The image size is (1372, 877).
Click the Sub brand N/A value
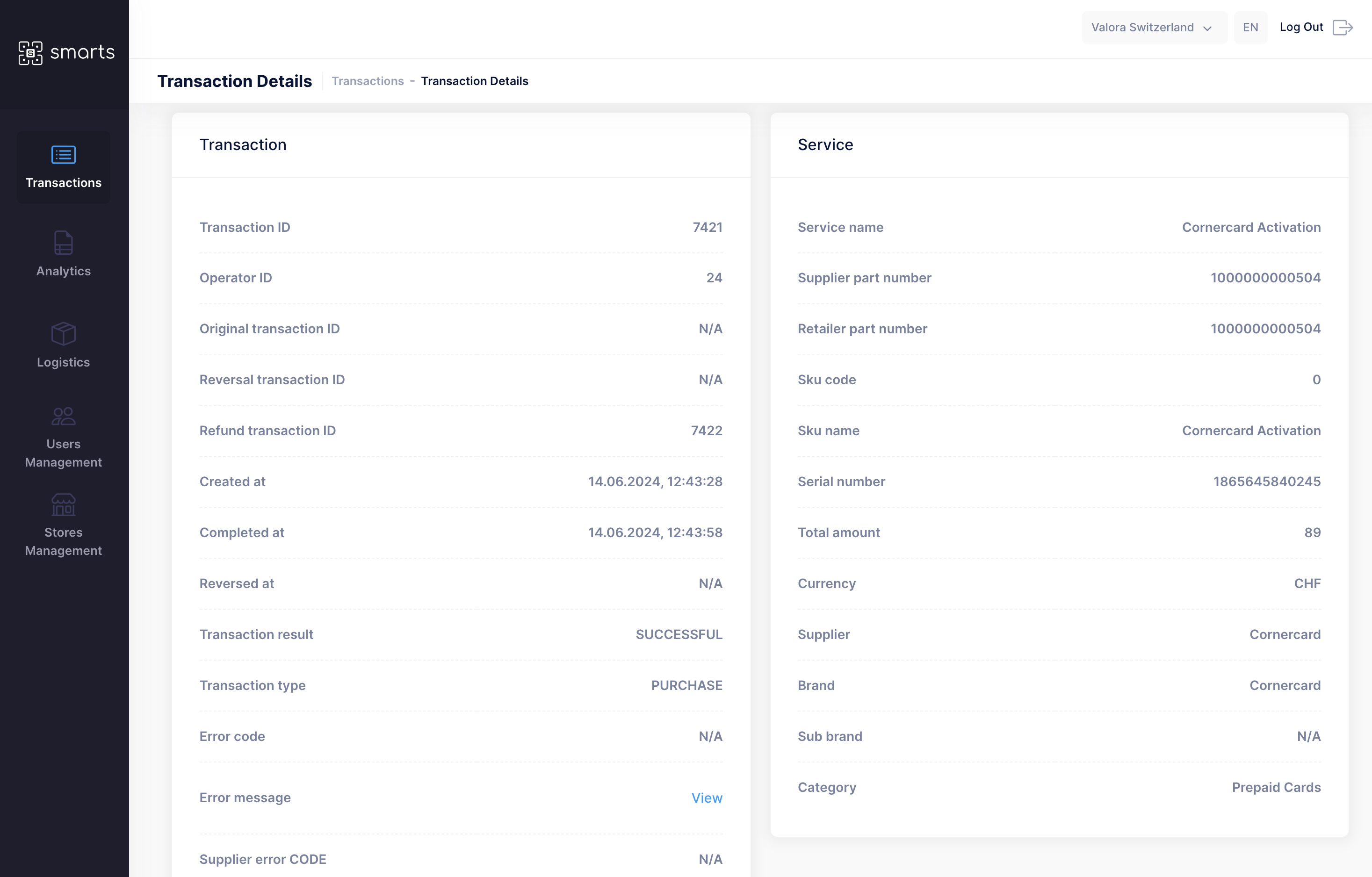[1309, 736]
